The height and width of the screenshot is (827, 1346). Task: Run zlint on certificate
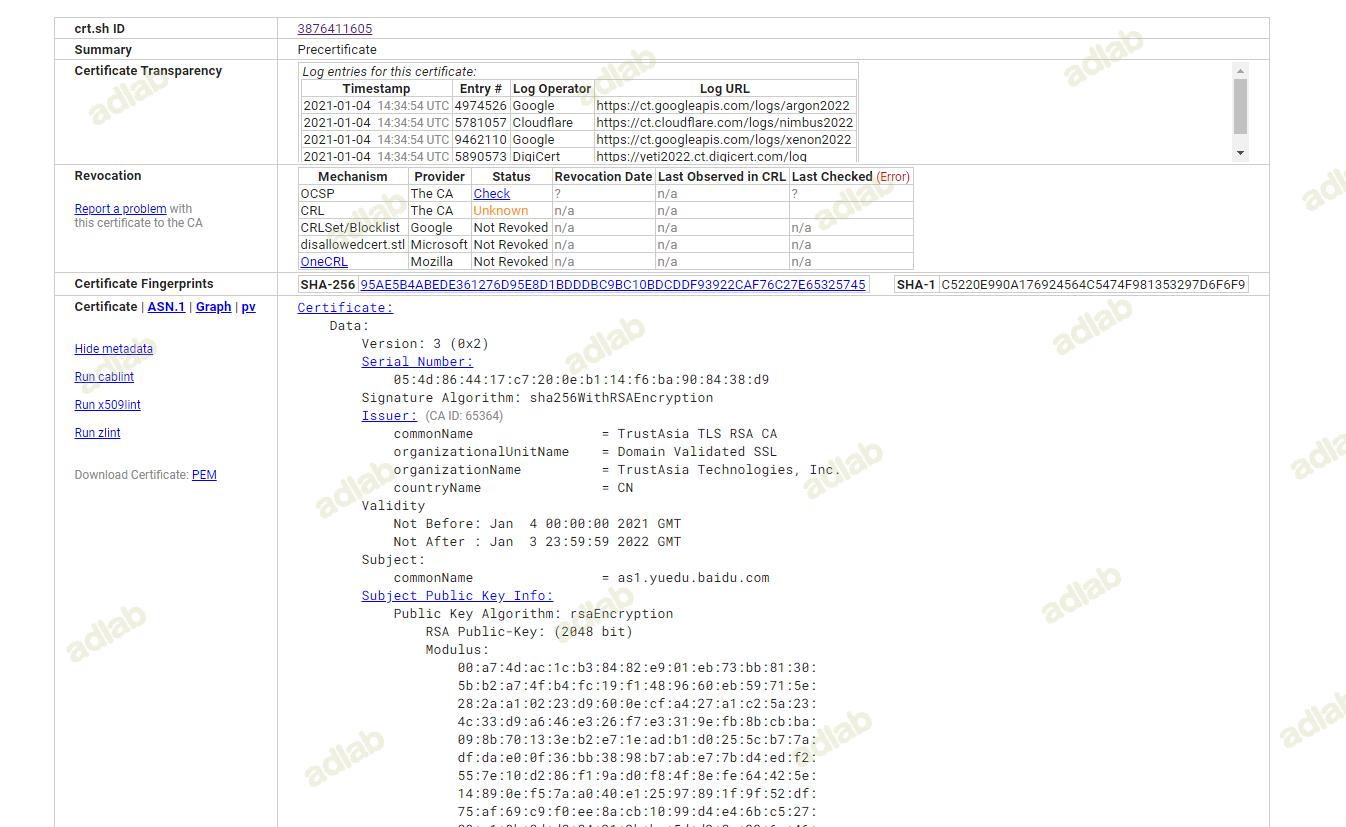coord(98,433)
